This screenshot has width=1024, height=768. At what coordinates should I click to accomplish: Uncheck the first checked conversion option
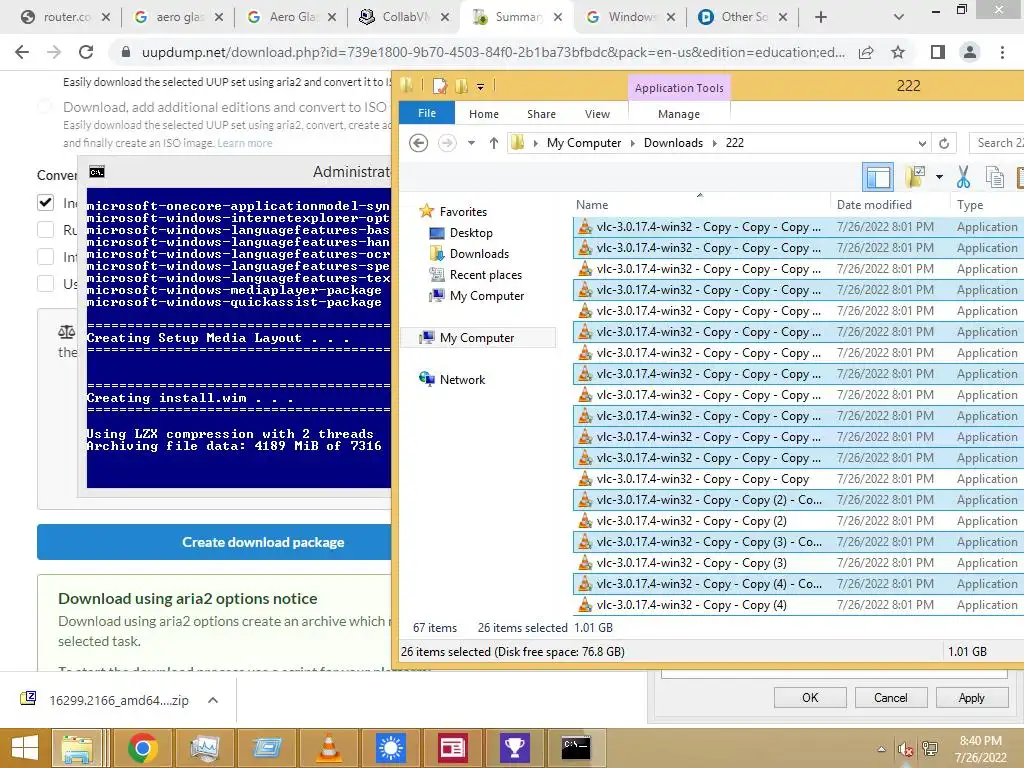45,202
